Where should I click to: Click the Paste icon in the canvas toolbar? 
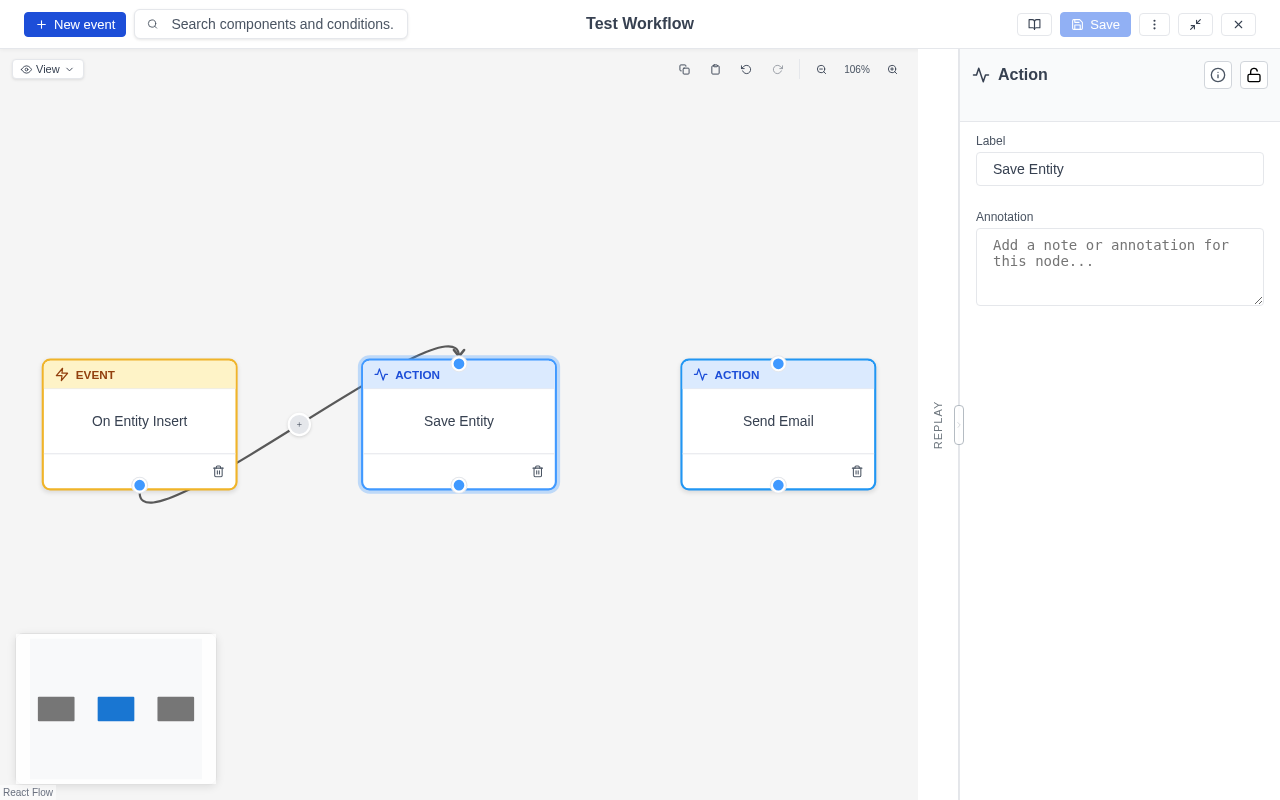[x=716, y=69]
